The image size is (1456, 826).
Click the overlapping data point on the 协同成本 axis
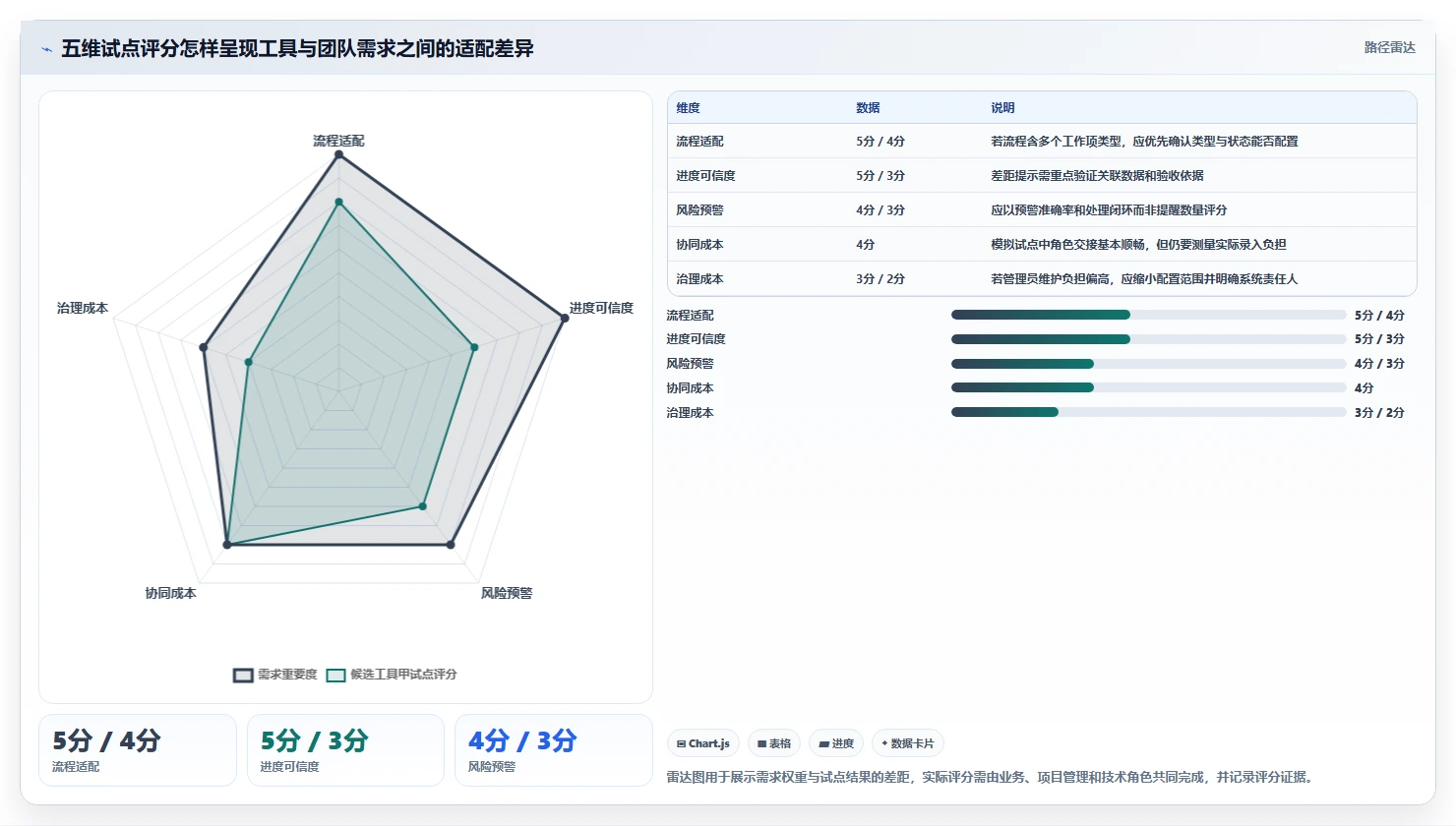pos(227,544)
